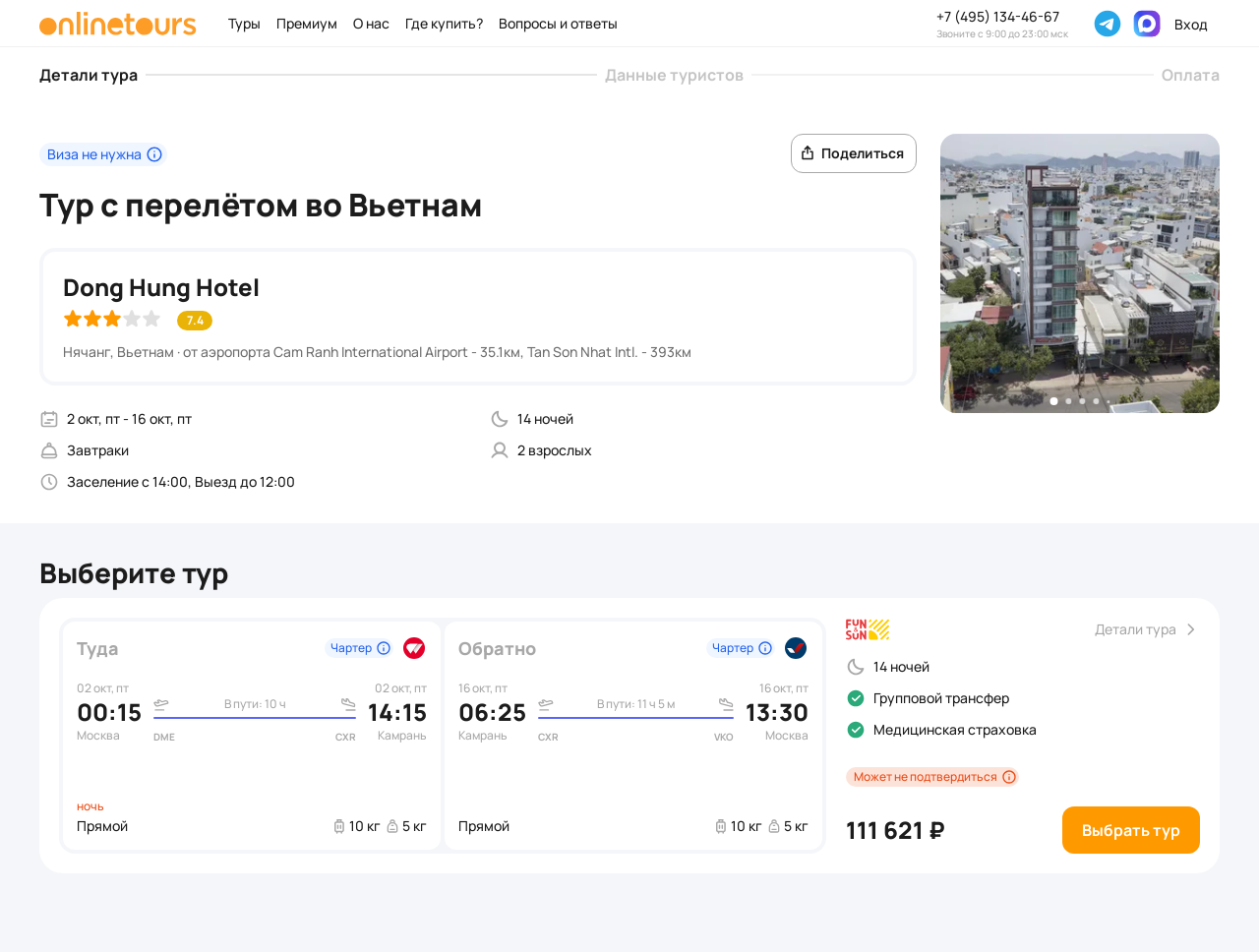Image resolution: width=1259 pixels, height=952 pixels.
Task: Click moon icon beside 14 ночей in hotel details
Action: coord(500,419)
